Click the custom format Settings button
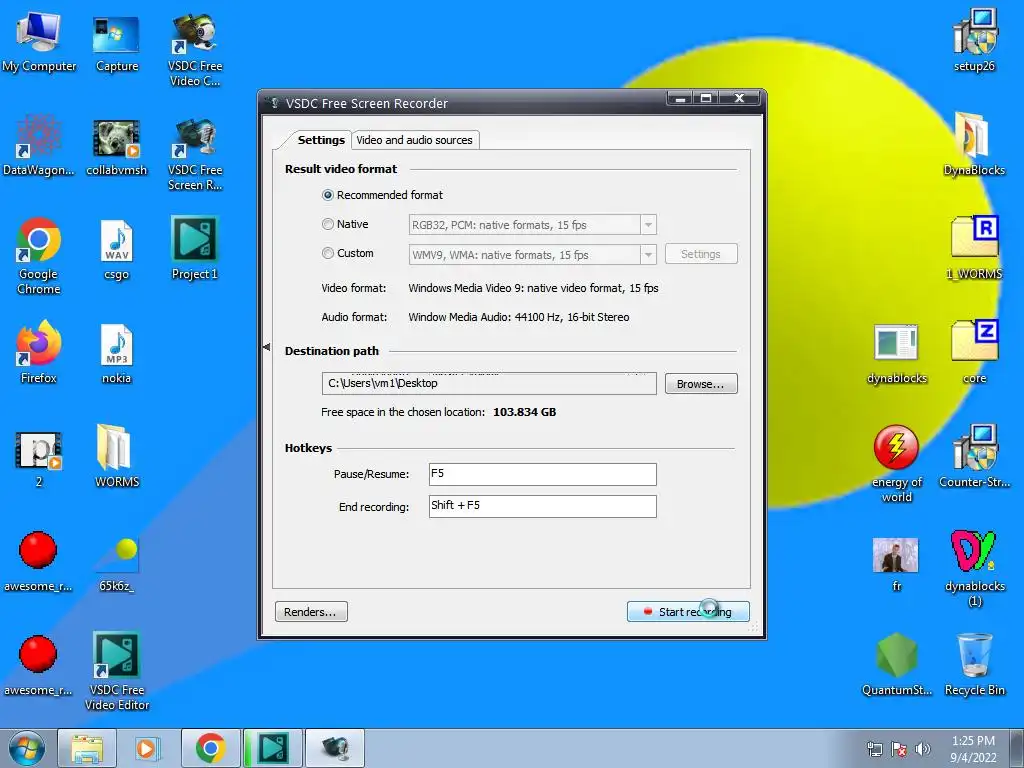This screenshot has width=1024, height=768. 701,254
